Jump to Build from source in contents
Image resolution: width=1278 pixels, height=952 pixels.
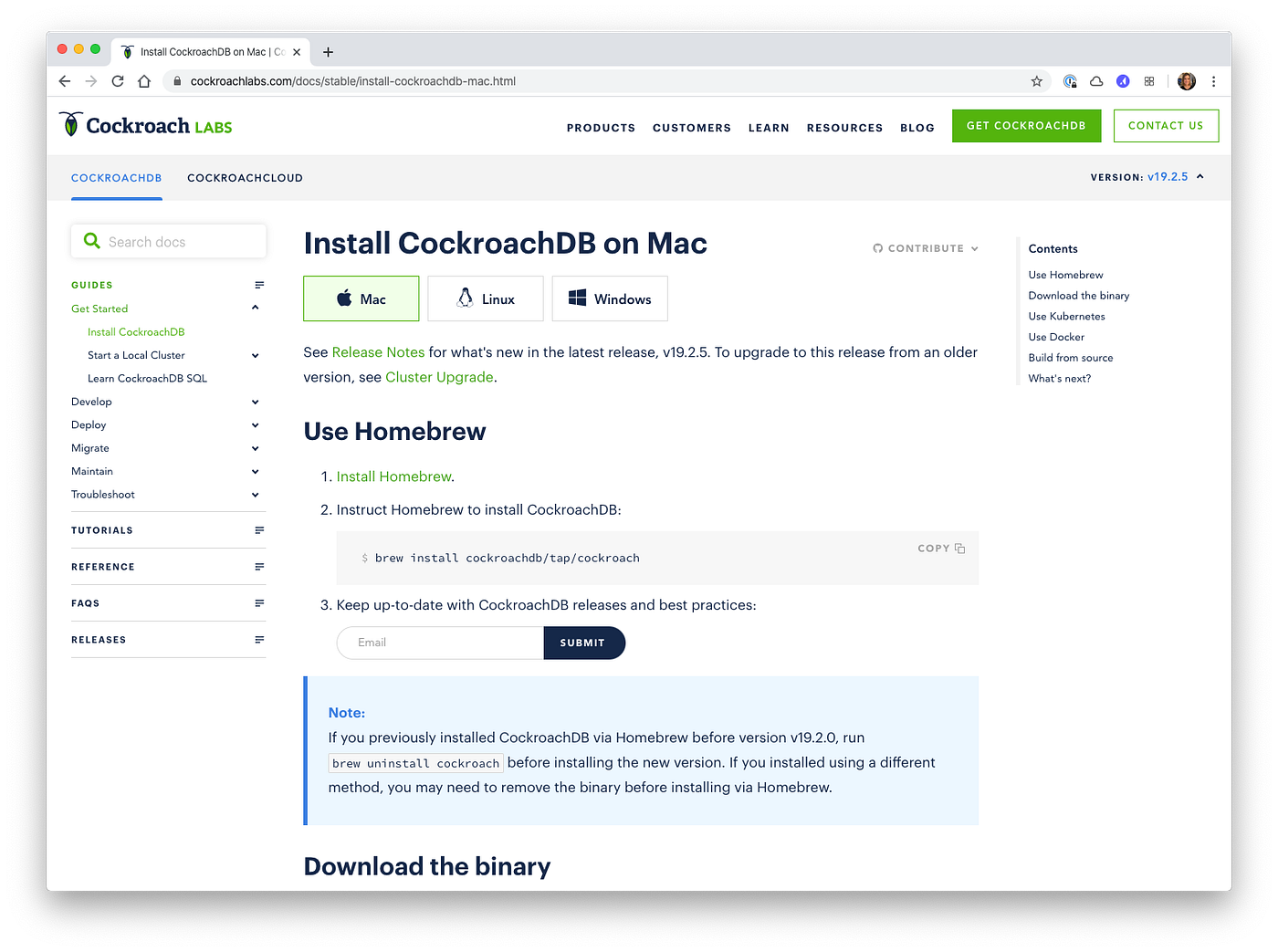1071,358
